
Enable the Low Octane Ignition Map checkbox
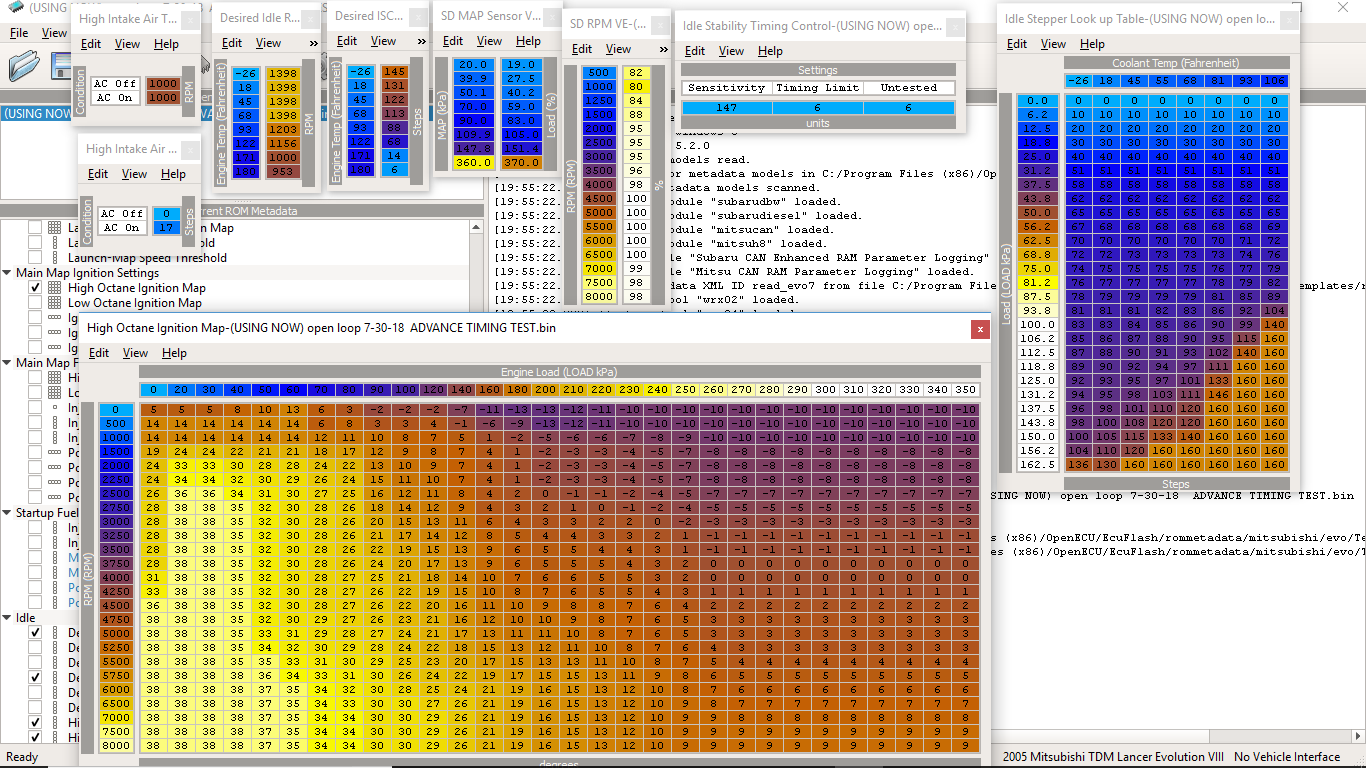[35, 303]
